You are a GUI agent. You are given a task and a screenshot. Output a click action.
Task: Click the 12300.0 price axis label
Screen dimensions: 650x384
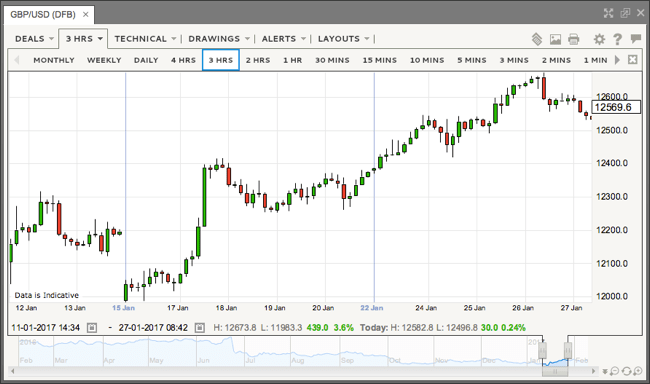(612, 196)
